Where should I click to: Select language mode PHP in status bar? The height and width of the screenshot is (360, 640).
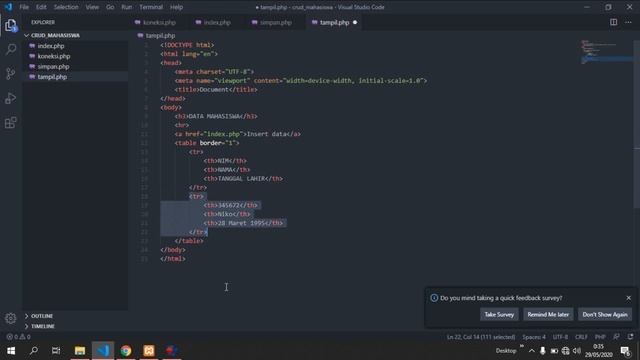coord(600,337)
